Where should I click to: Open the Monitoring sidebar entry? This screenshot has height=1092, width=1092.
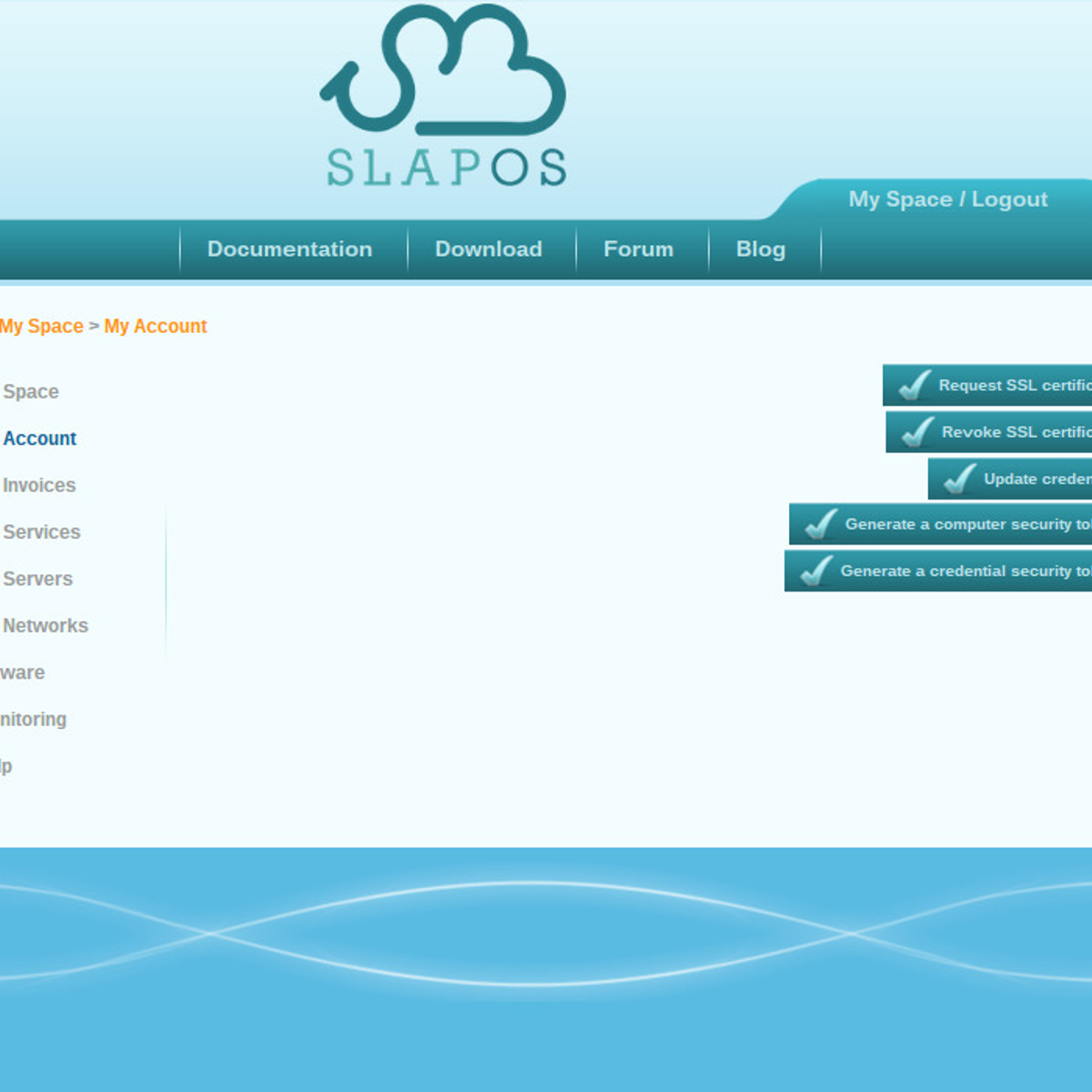tap(34, 720)
